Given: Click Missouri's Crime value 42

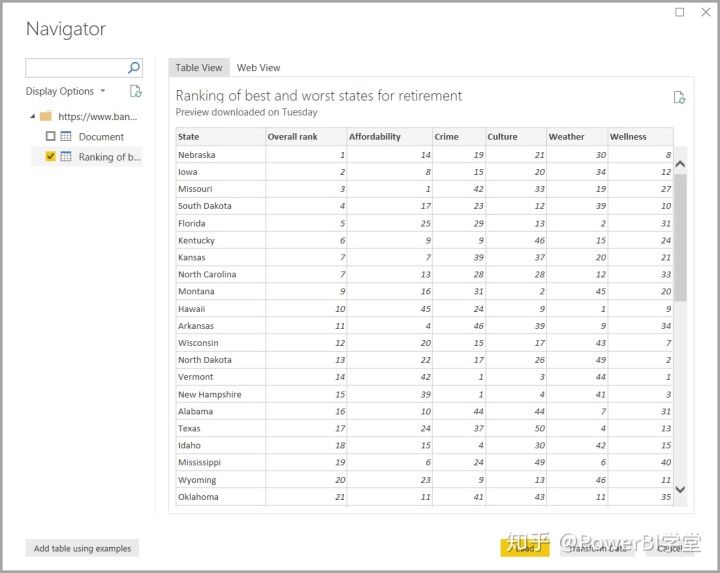Looking at the screenshot, I should tap(478, 189).
